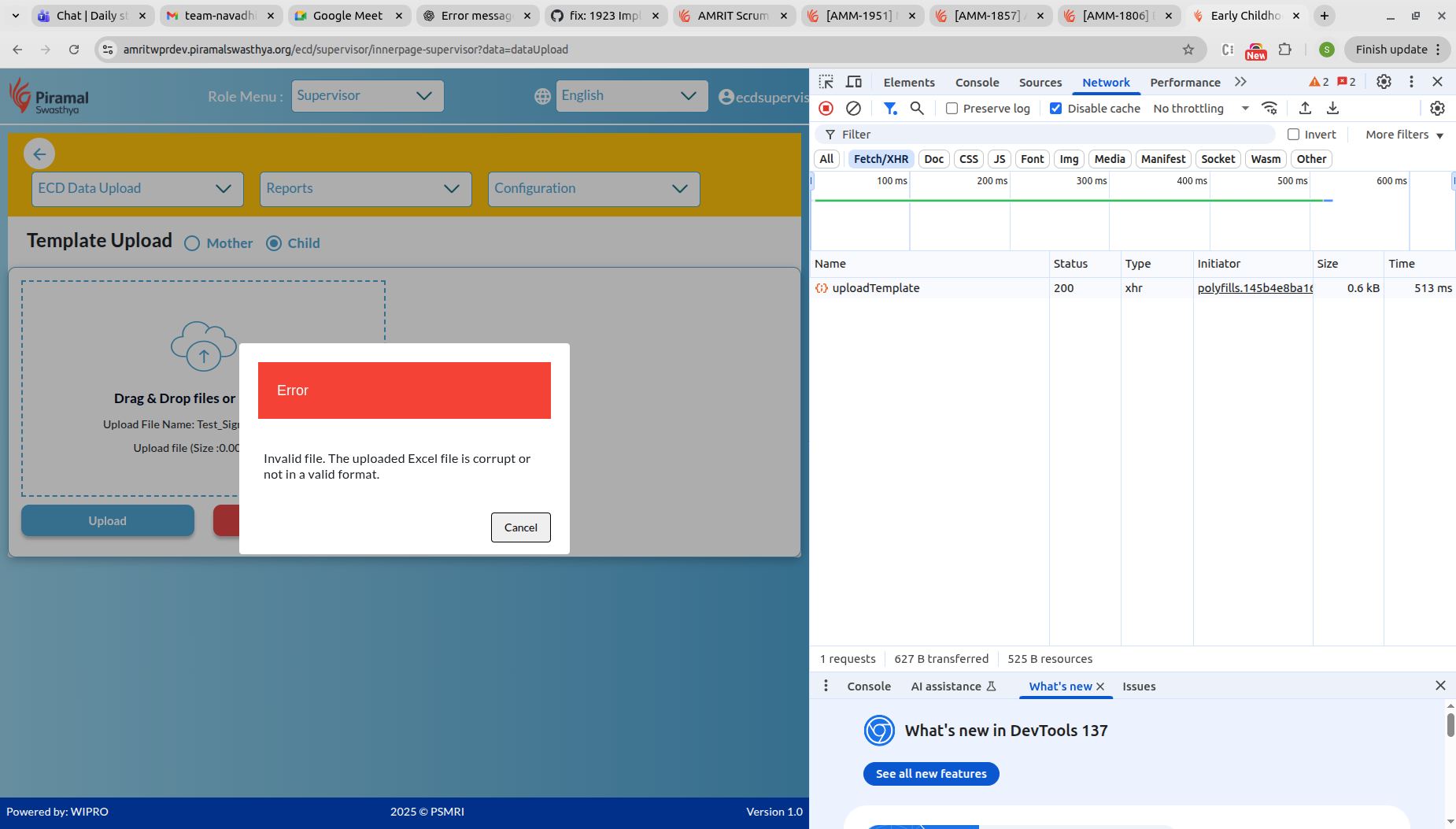Viewport: 1456px width, 829px height.
Task: Enable the Preserve log checkbox
Action: coord(952,109)
